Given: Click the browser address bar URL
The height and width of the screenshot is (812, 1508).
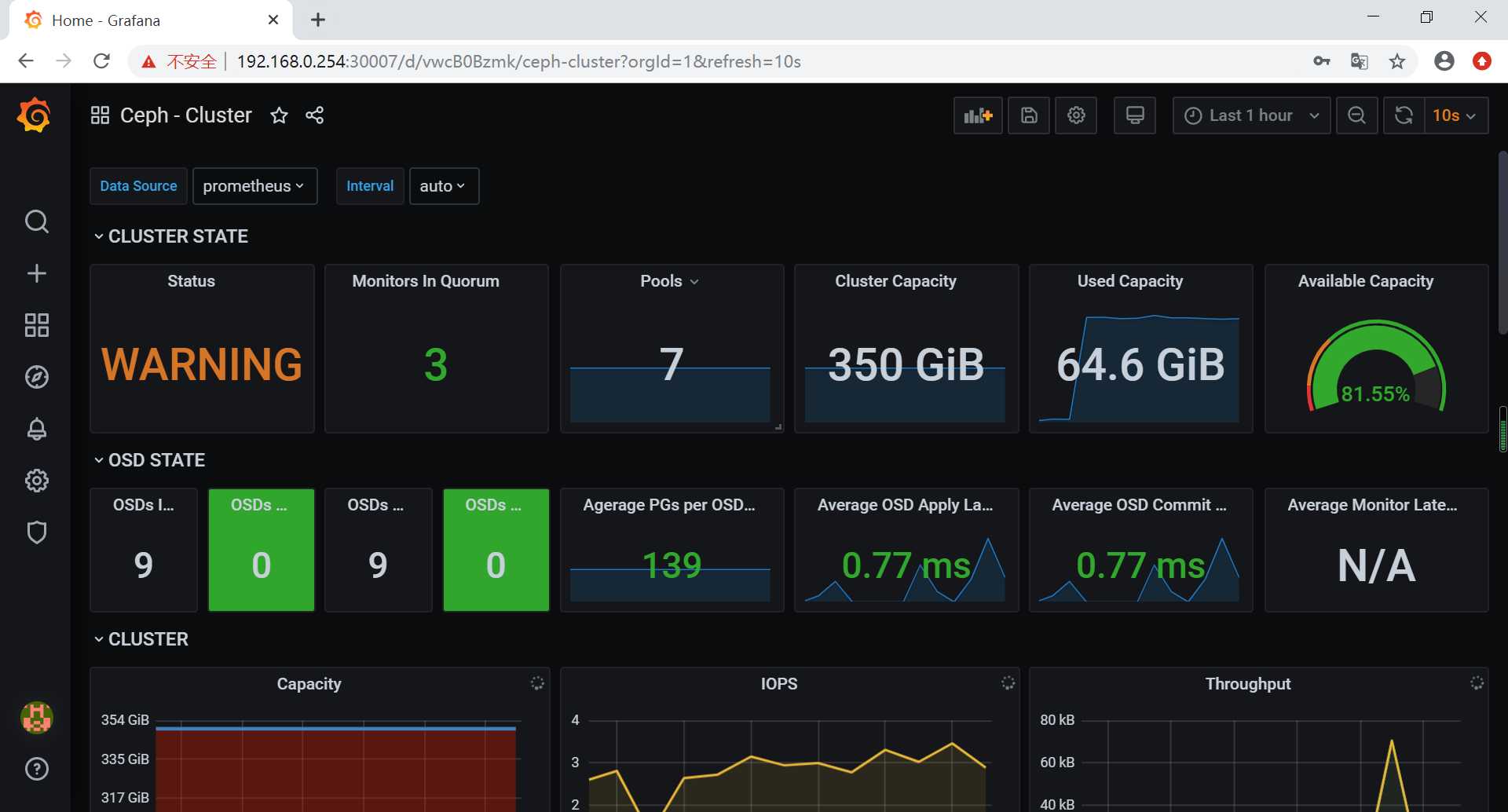Looking at the screenshot, I should 518,61.
